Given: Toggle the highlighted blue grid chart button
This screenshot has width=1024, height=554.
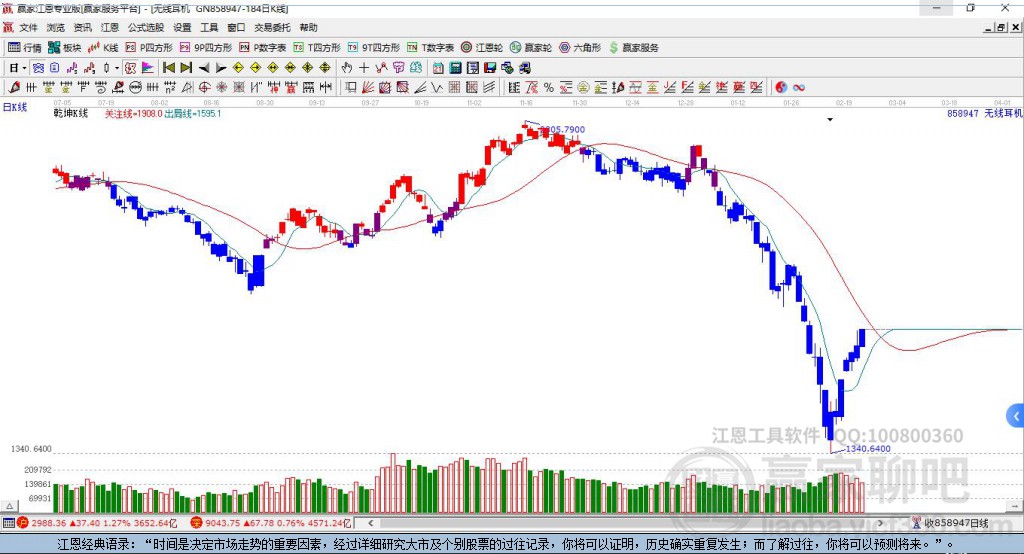Looking at the screenshot, I should [x=38, y=67].
